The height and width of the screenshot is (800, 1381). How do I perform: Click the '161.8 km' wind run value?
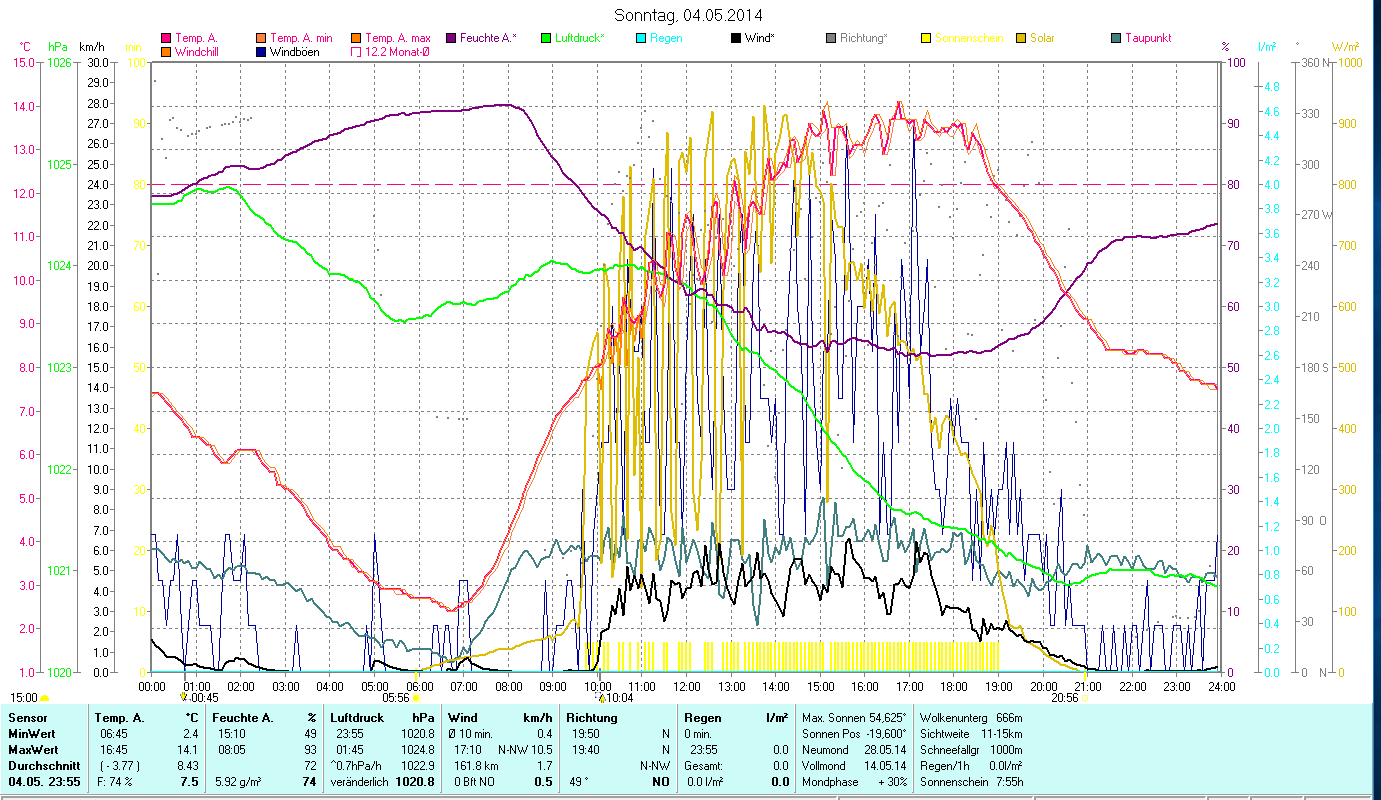475,766
